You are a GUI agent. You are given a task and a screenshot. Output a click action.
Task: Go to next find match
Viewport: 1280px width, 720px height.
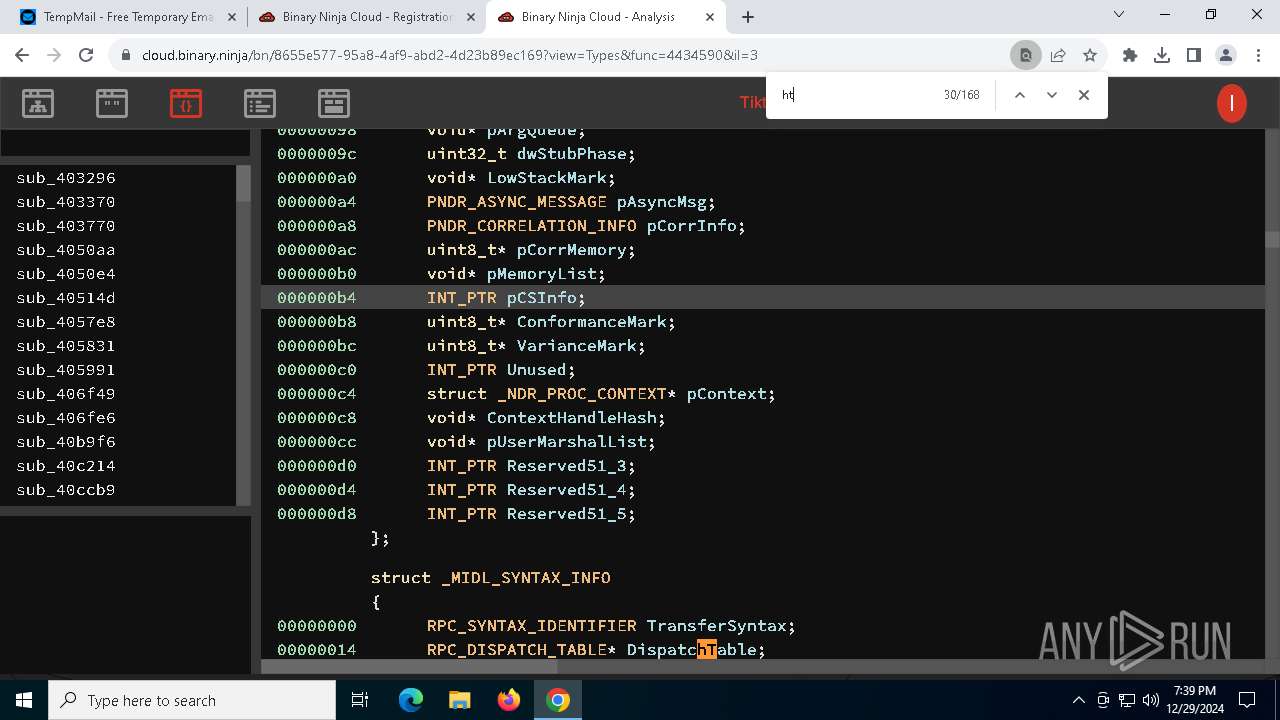click(x=1051, y=95)
